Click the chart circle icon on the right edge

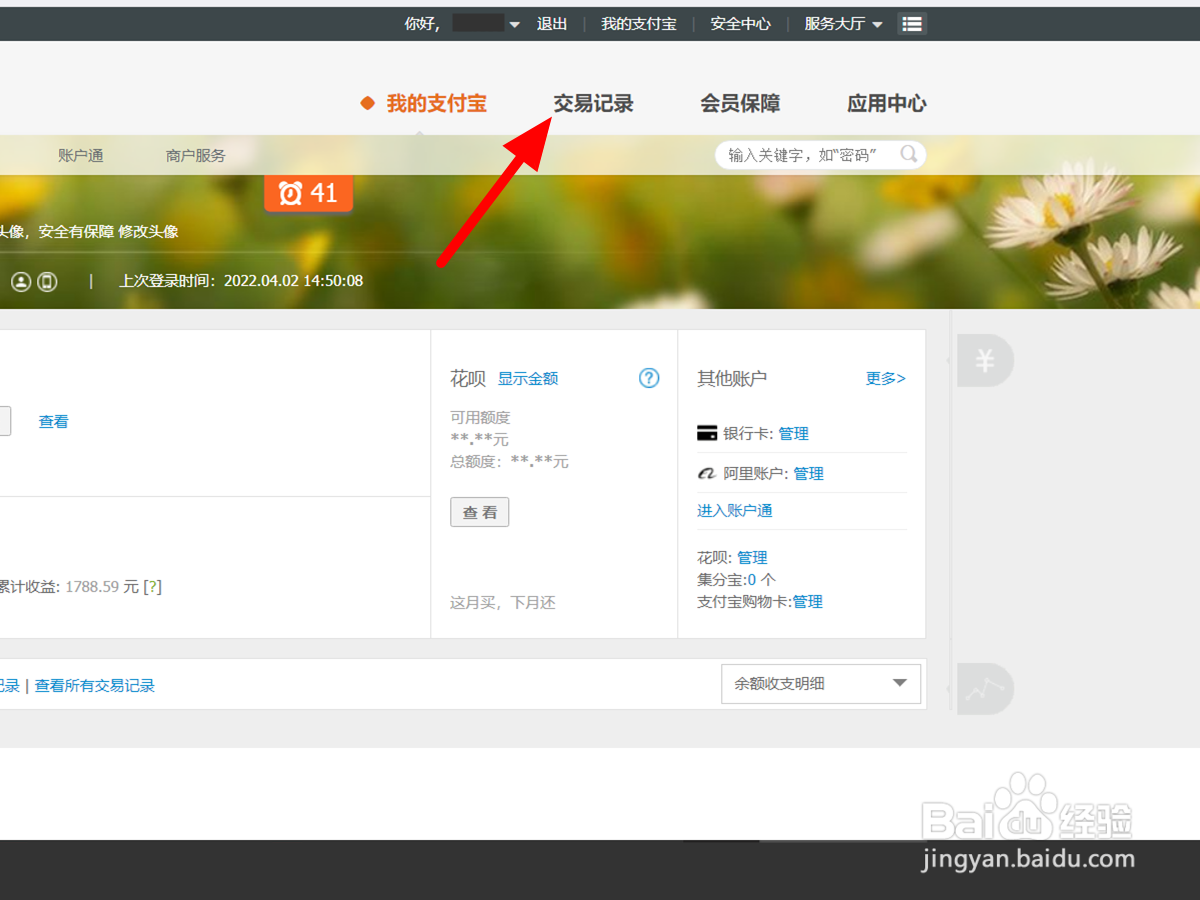[985, 688]
